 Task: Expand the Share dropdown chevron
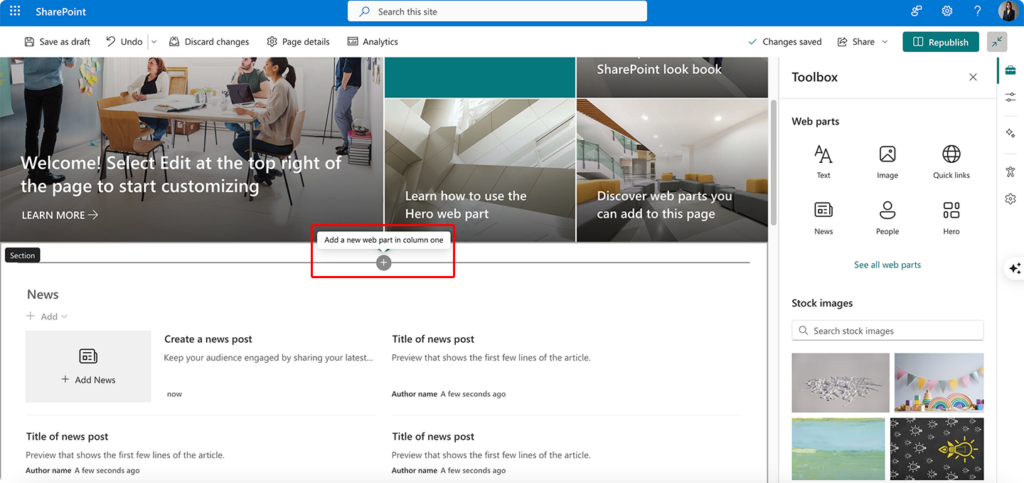coord(885,42)
